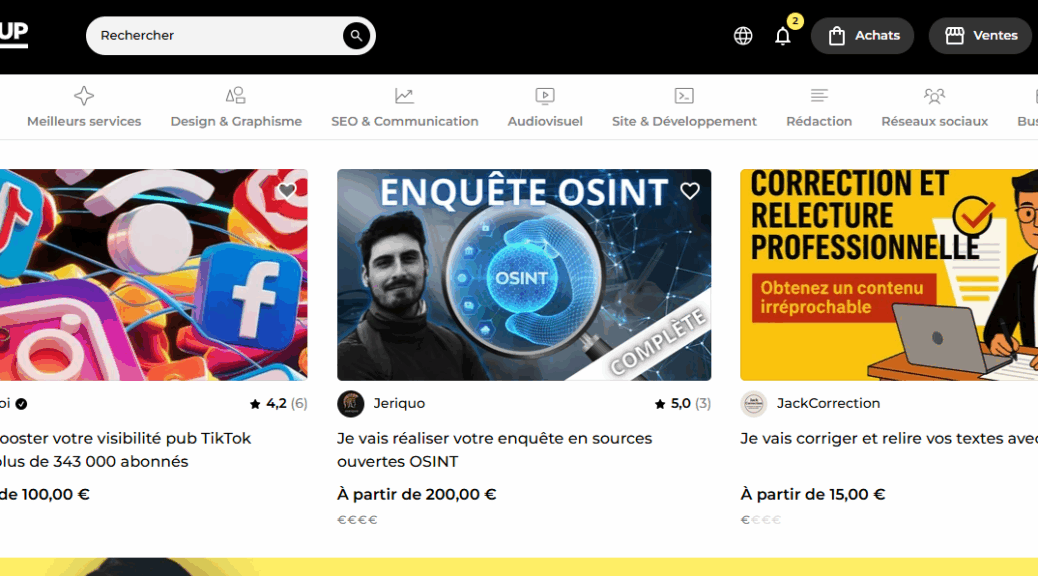Select Site & Développement terminal icon
Viewport: 1038px width, 576px height.
(684, 96)
